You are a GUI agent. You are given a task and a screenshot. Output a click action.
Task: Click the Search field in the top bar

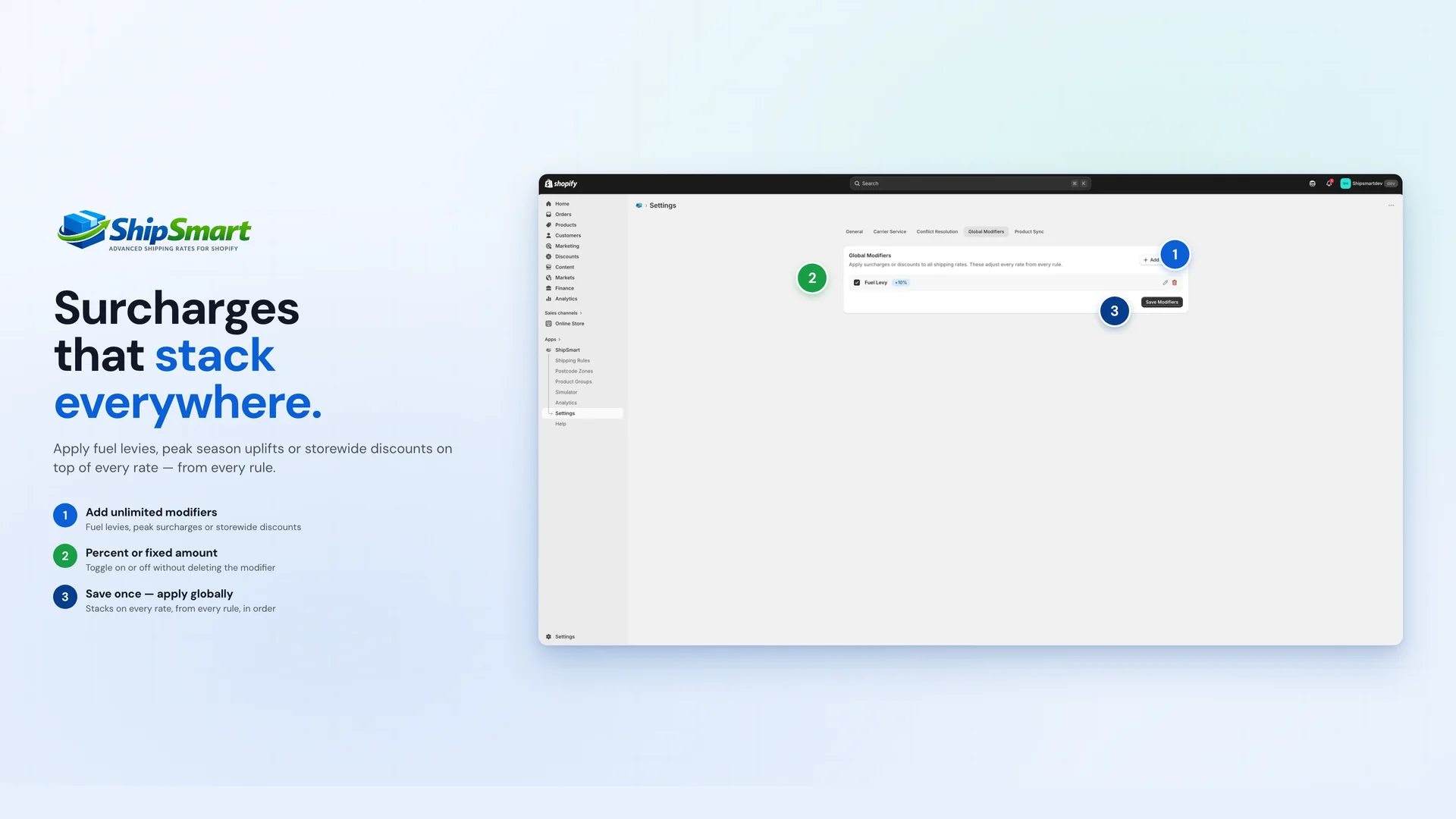pos(970,184)
